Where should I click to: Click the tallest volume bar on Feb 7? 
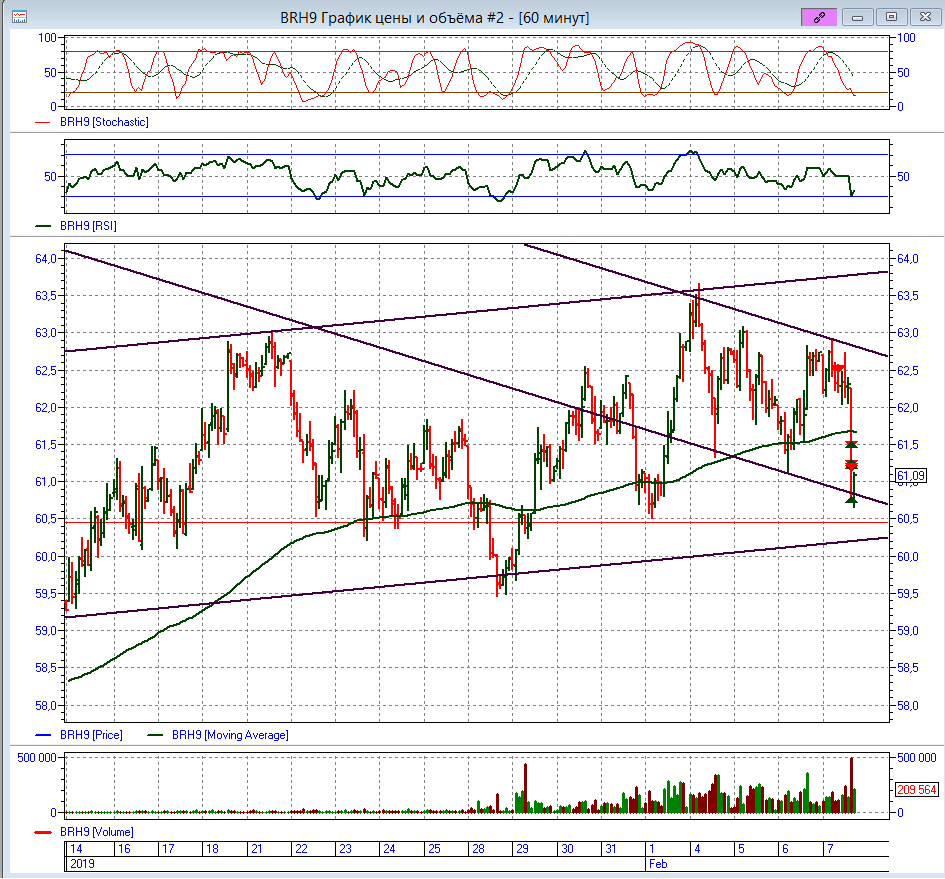(x=851, y=785)
